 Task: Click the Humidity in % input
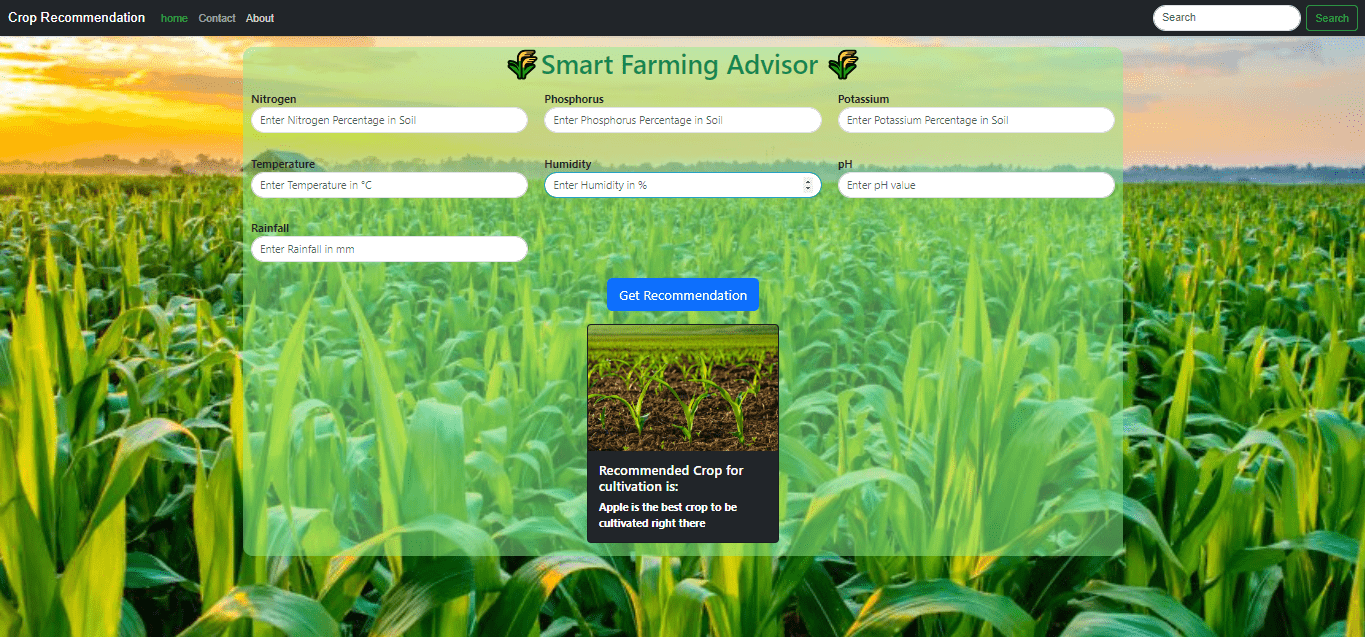[683, 185]
